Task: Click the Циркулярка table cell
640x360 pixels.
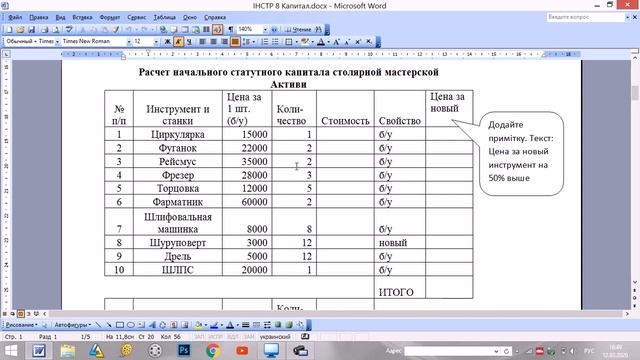Action: pos(178,134)
